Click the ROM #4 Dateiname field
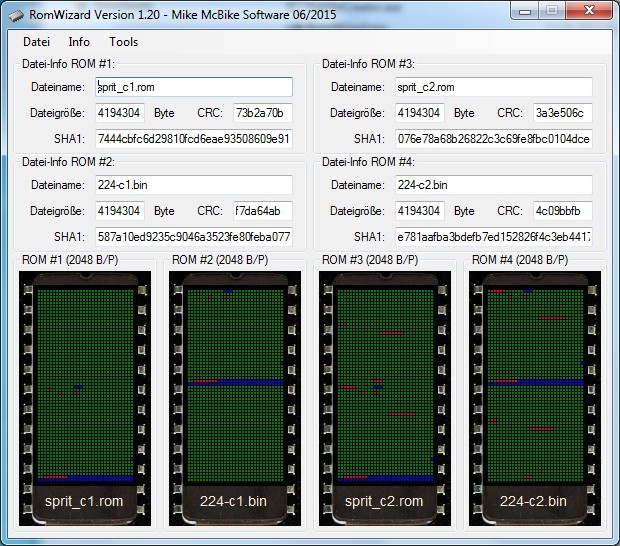The width and height of the screenshot is (620, 546). (493, 185)
